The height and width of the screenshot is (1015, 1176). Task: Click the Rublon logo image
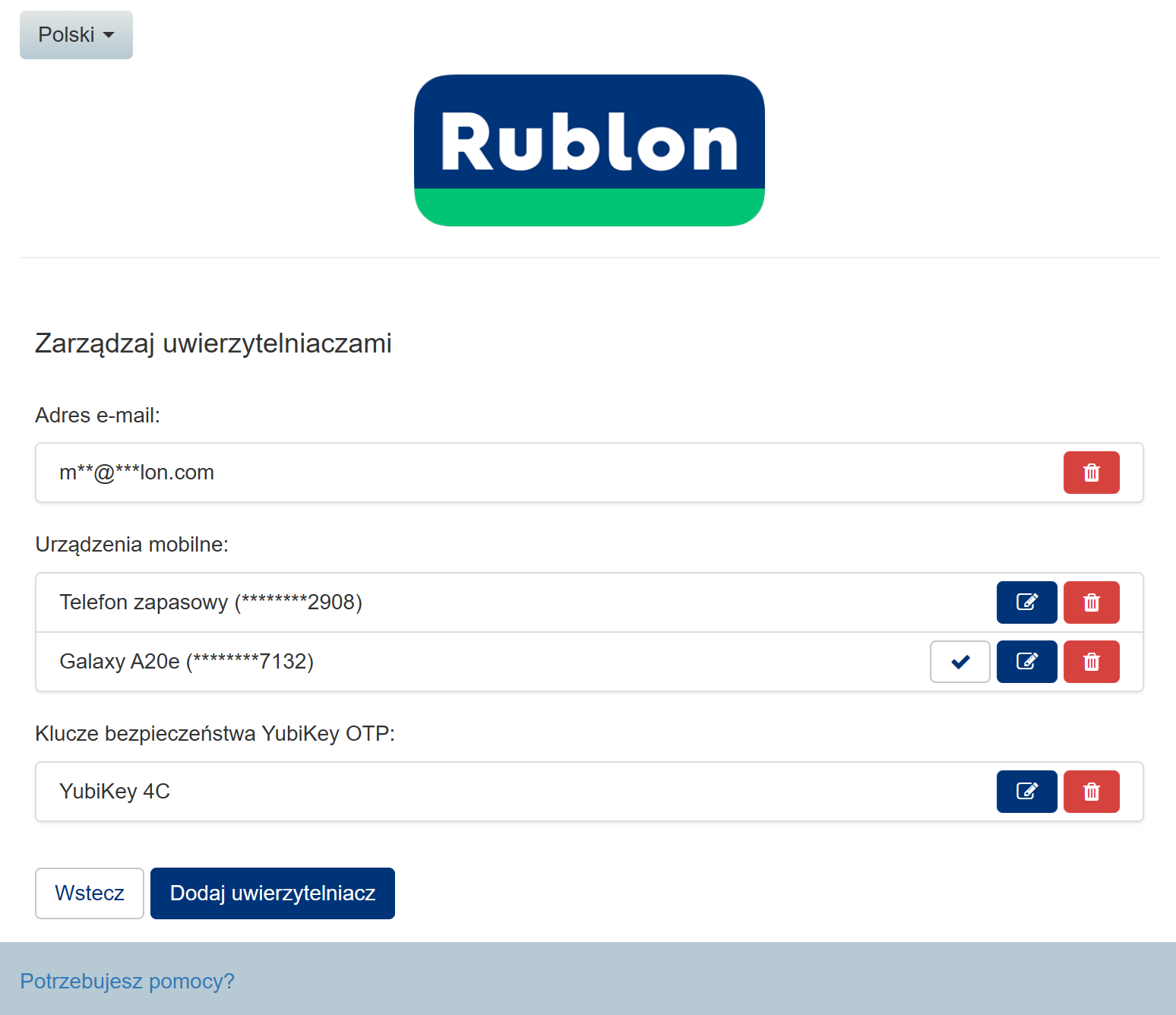tap(589, 150)
